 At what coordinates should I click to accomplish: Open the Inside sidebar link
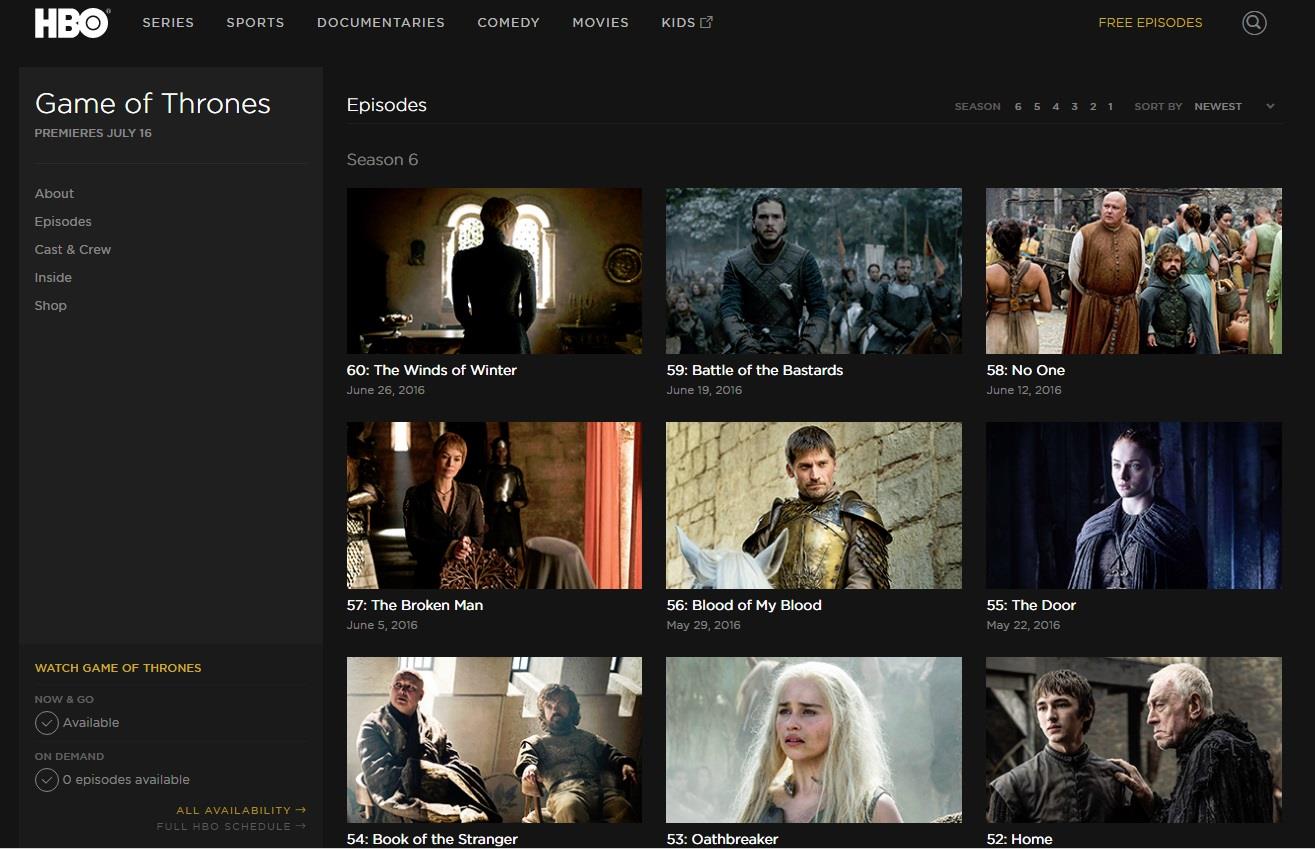click(53, 277)
